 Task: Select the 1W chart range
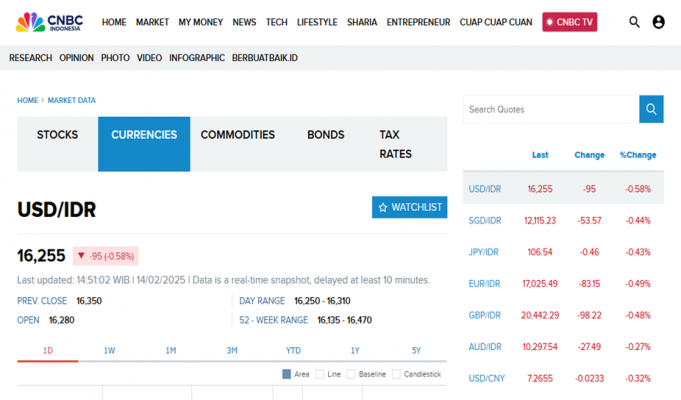click(x=109, y=350)
